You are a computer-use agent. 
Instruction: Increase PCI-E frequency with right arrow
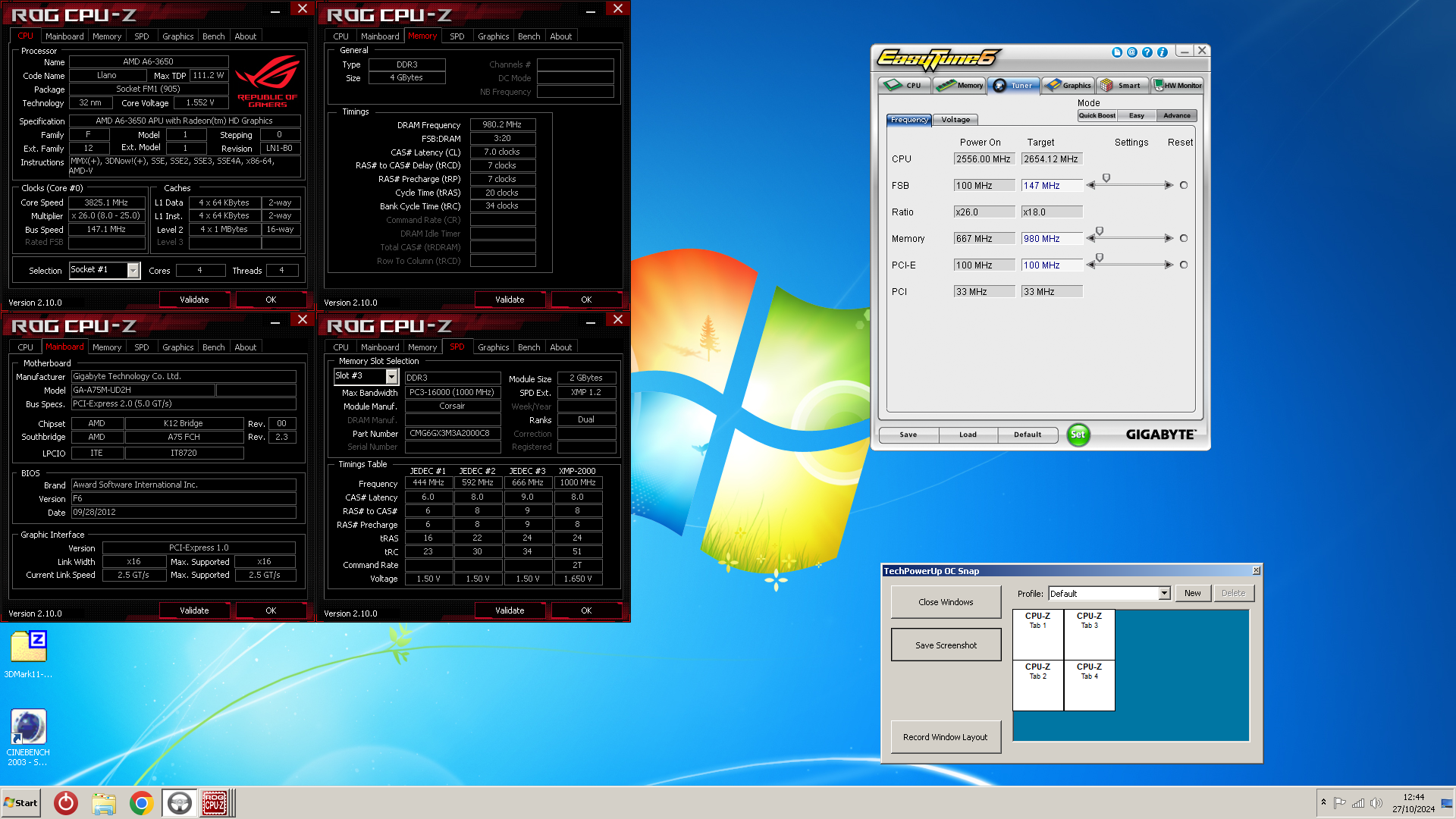(1169, 265)
